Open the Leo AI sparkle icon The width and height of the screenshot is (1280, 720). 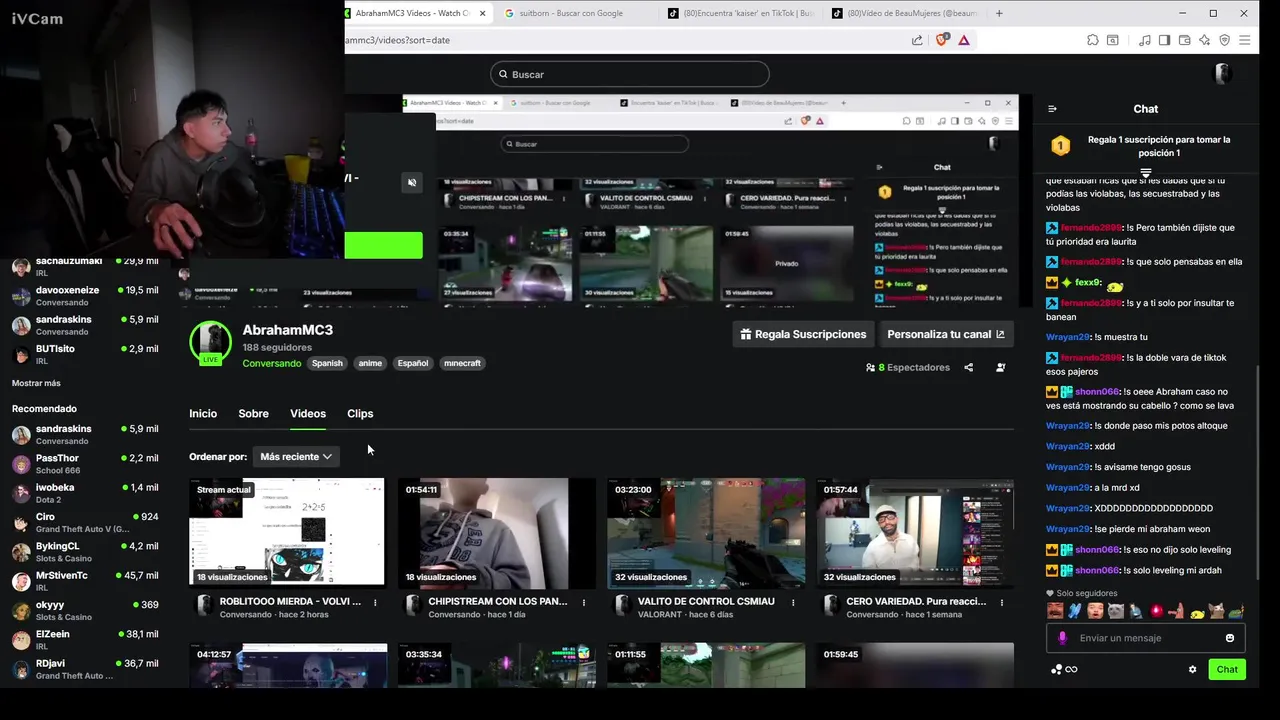point(1205,40)
